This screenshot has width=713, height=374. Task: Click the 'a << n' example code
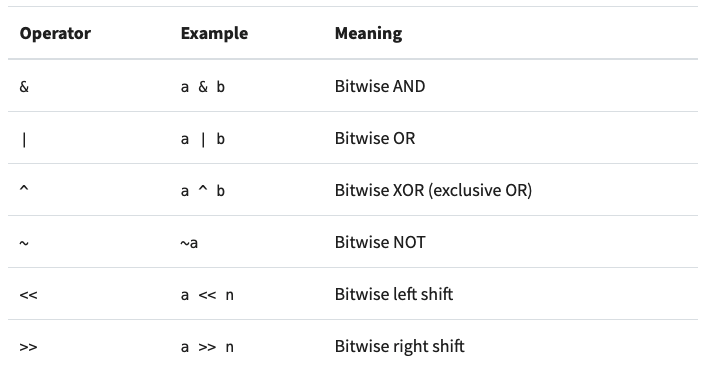tap(207, 295)
